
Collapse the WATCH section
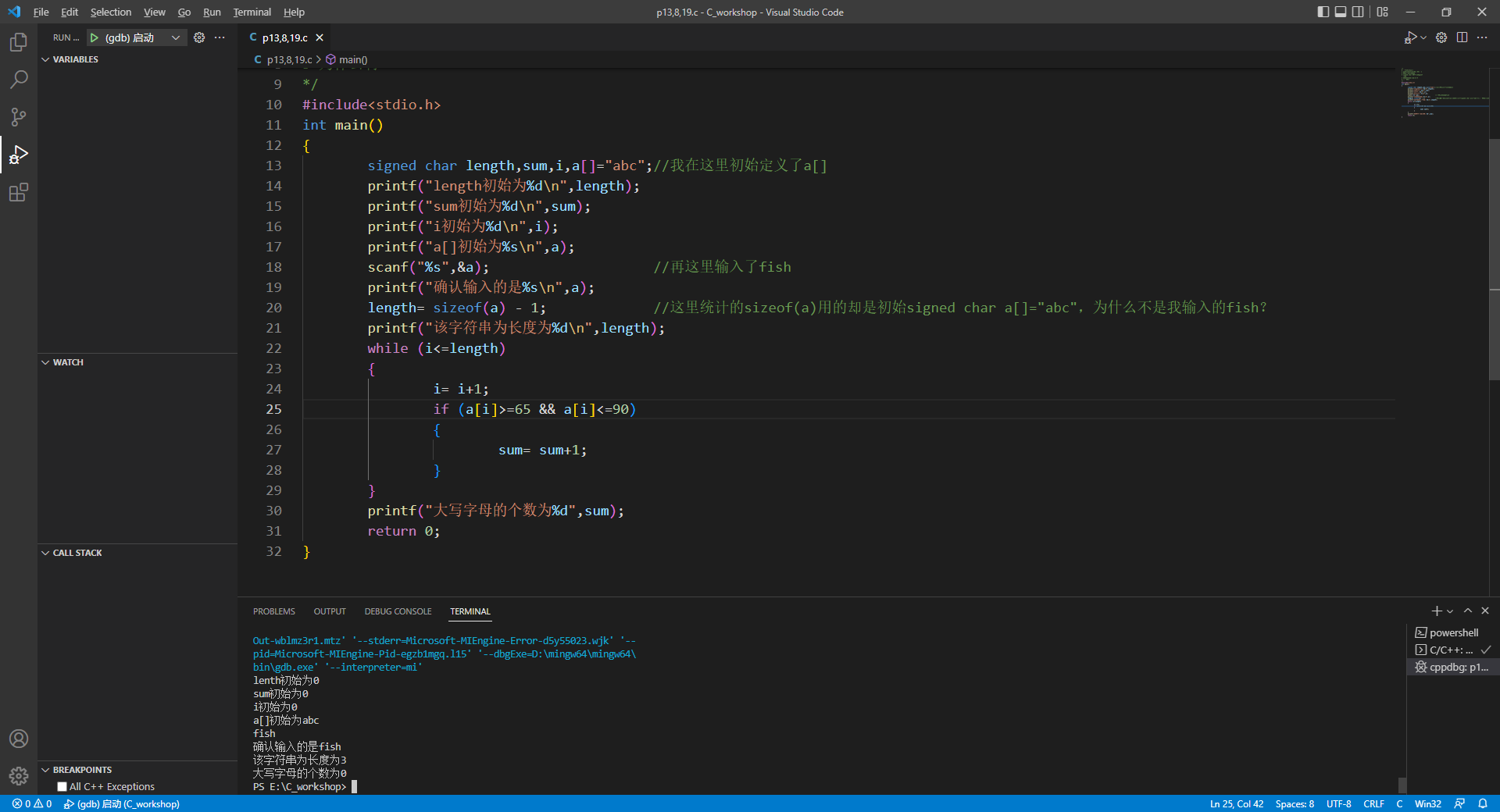click(x=67, y=362)
